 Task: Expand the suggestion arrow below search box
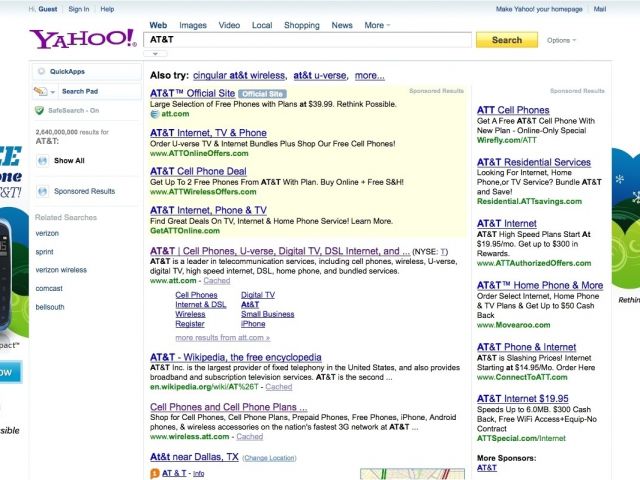156,52
